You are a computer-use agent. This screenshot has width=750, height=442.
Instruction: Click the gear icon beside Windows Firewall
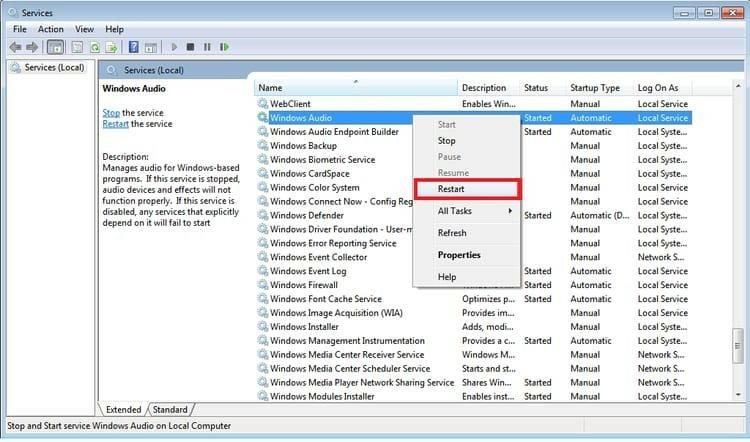pos(263,285)
